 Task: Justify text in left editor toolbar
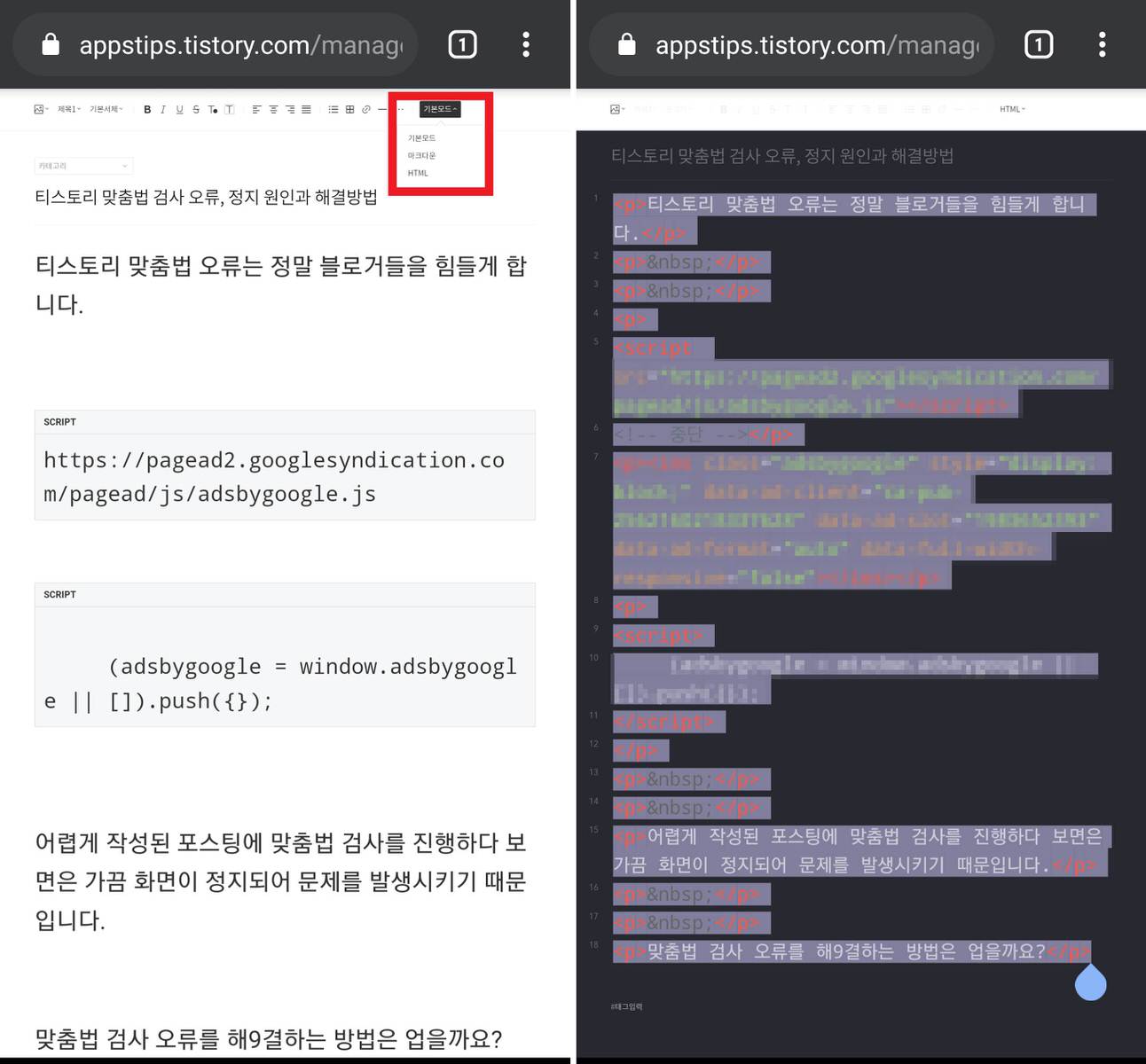click(x=306, y=109)
